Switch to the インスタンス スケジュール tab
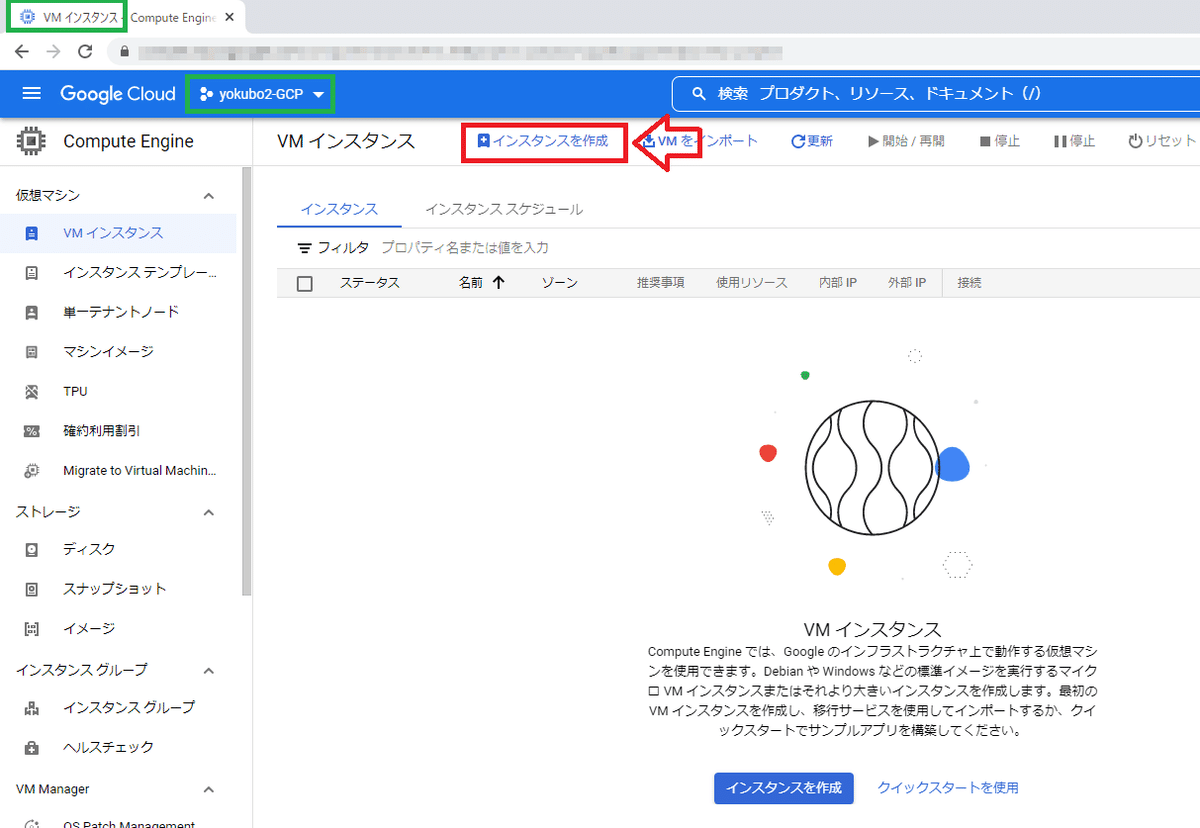1200x828 pixels. (504, 209)
